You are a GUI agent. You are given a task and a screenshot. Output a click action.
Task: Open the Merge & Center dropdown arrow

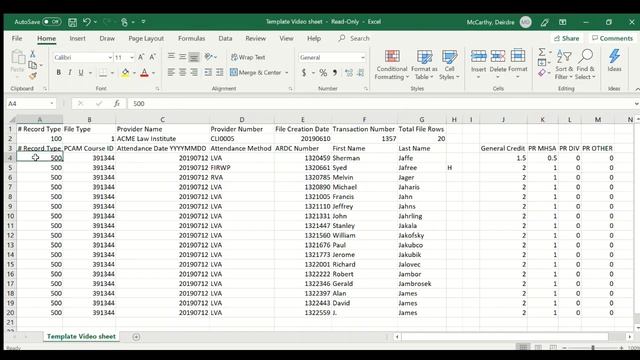click(287, 73)
